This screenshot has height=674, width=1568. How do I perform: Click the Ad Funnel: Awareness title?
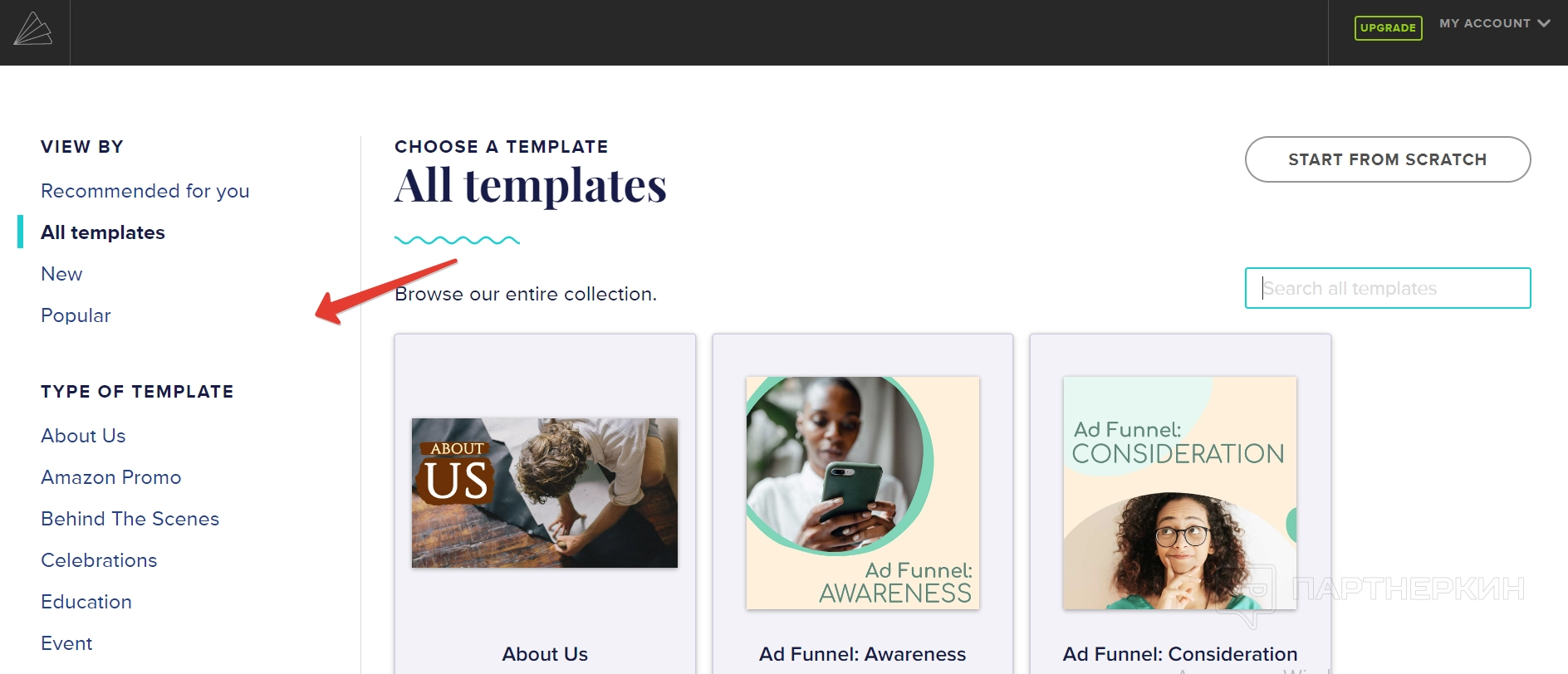click(x=863, y=654)
